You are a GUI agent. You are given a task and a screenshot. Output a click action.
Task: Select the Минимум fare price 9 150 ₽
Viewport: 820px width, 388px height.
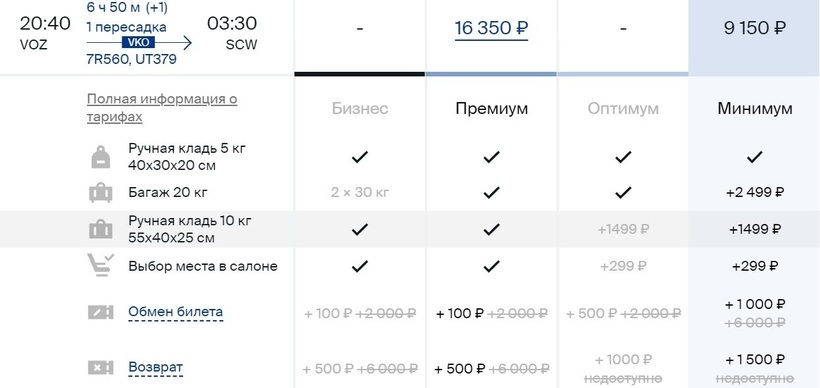tap(754, 28)
